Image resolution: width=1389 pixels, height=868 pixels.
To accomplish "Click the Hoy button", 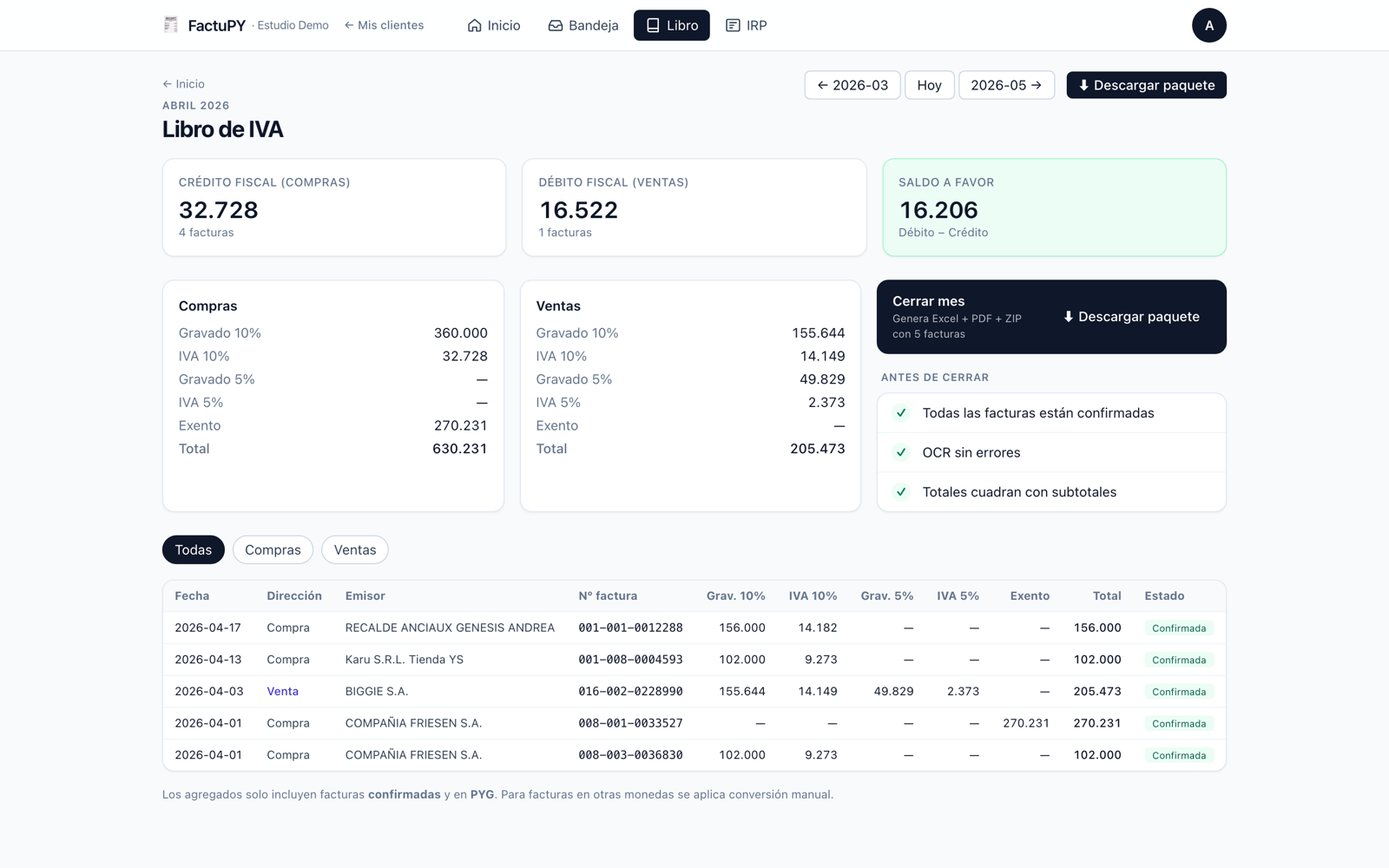I will click(929, 85).
